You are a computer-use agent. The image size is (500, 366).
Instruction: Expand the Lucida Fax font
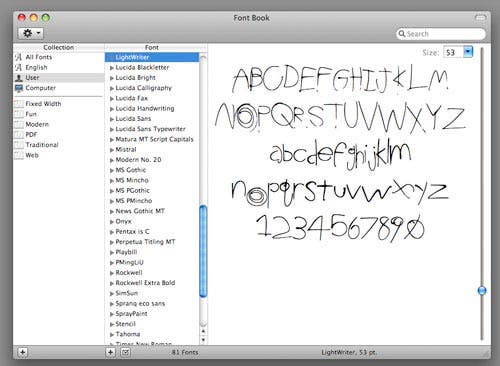(112, 99)
